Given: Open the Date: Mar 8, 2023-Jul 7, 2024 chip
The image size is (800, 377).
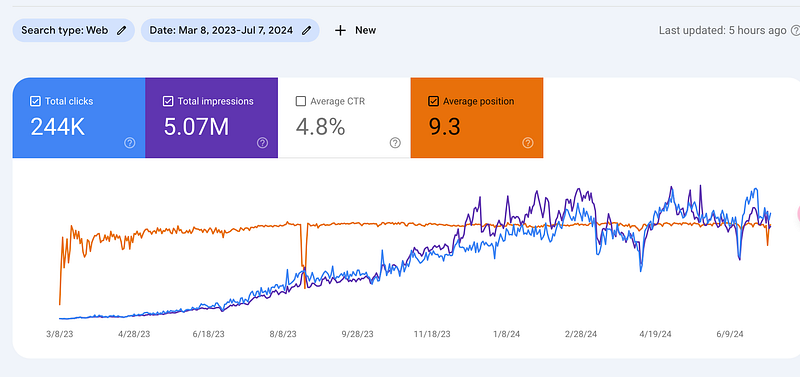Looking at the screenshot, I should pyautogui.click(x=230, y=31).
